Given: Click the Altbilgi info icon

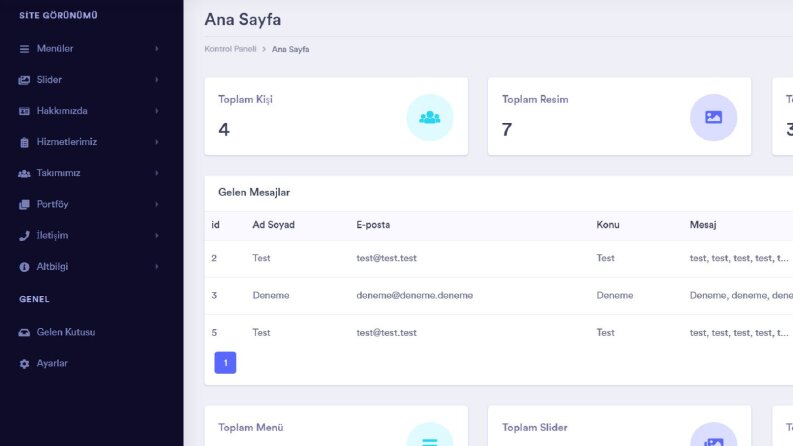Looking at the screenshot, I should click(x=24, y=267).
